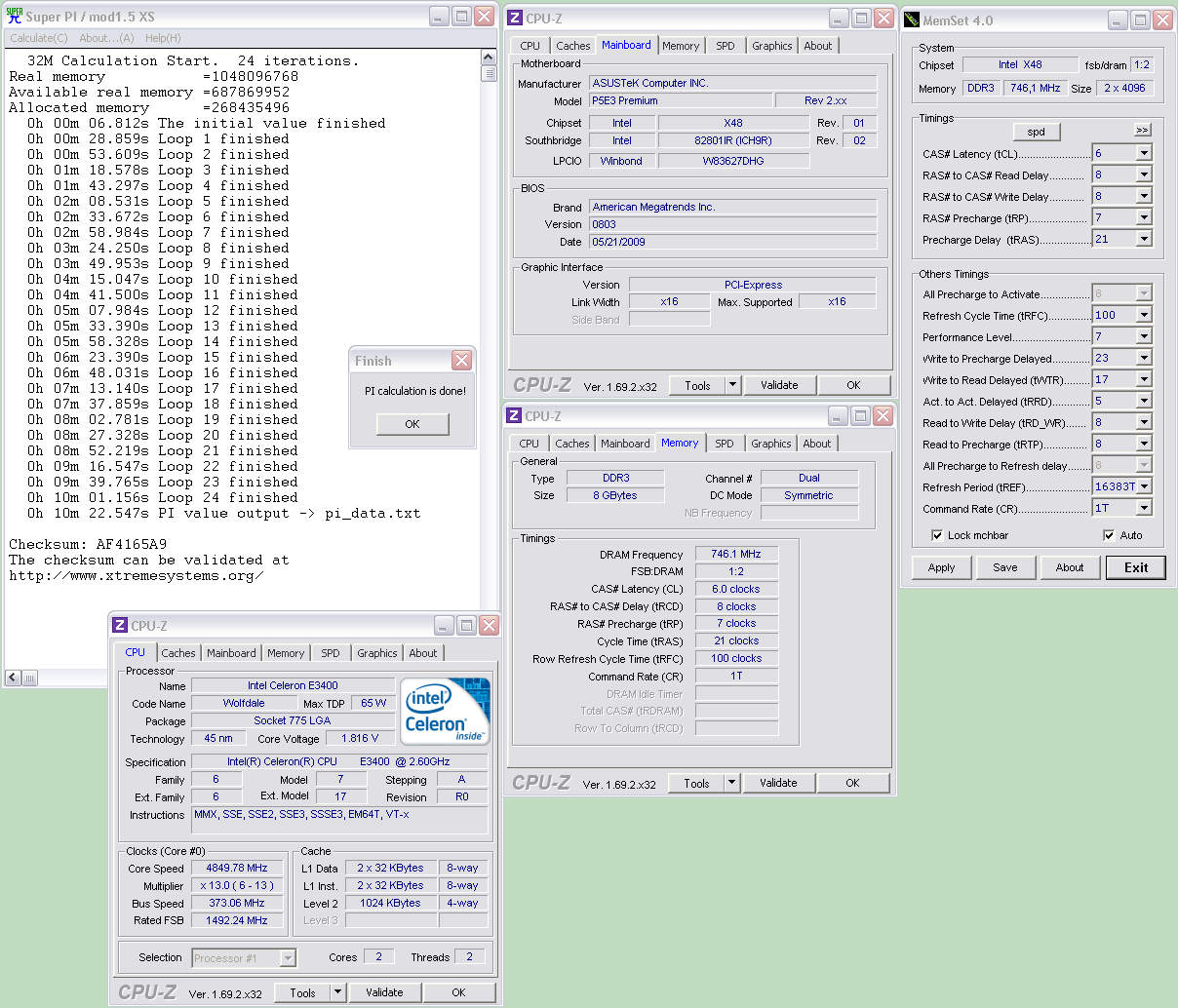
Task: Select the Memory tab in CPU-Z Mainboard window
Action: pyautogui.click(x=681, y=46)
